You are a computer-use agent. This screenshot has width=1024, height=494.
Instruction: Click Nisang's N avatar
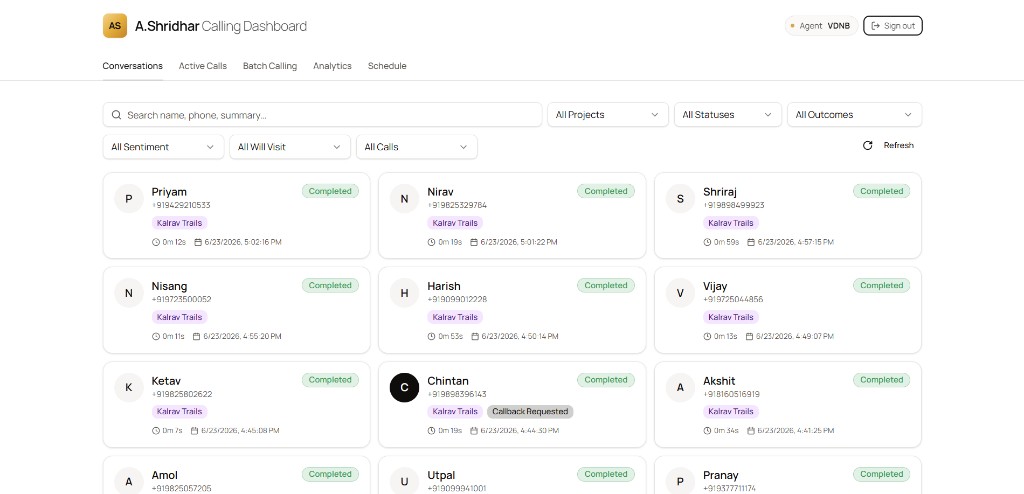click(129, 293)
